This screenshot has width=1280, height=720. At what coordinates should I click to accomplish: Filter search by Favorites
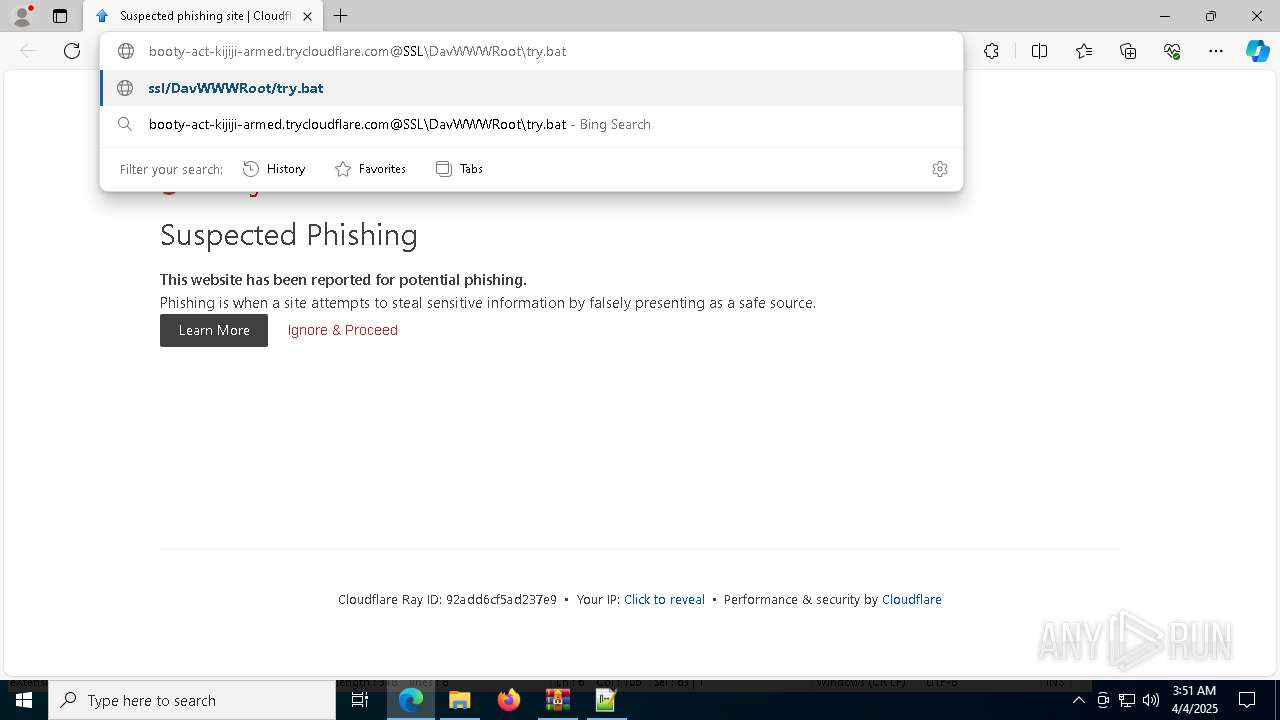click(370, 169)
